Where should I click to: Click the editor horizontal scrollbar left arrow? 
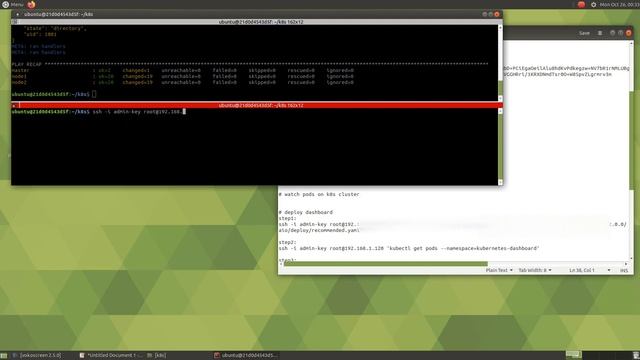(x=281, y=264)
